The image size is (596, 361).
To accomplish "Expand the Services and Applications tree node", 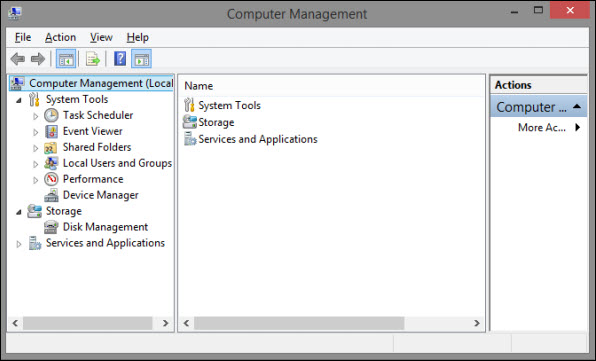I will [x=19, y=244].
